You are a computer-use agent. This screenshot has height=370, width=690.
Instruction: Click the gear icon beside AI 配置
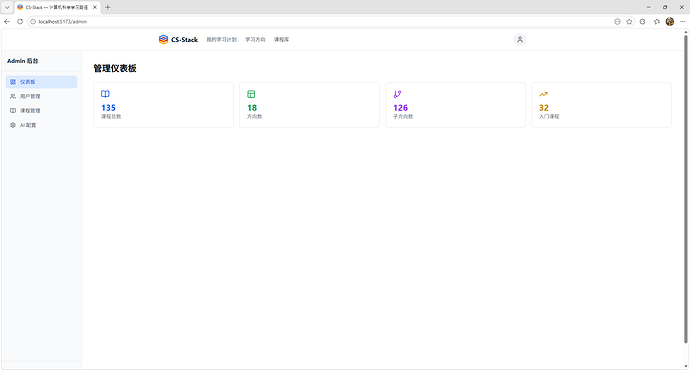point(13,125)
